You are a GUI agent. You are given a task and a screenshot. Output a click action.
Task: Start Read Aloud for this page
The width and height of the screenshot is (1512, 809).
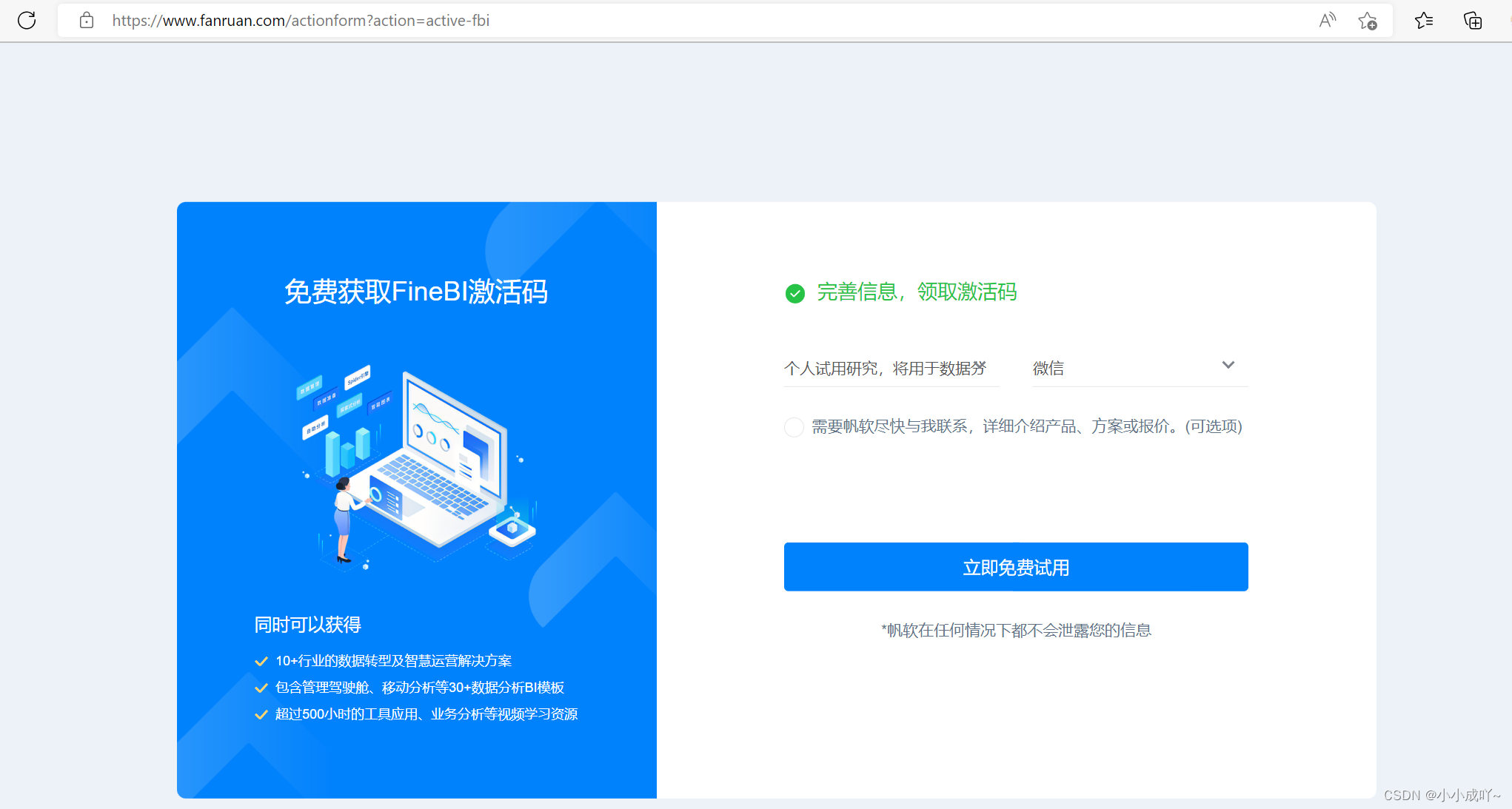(1327, 21)
